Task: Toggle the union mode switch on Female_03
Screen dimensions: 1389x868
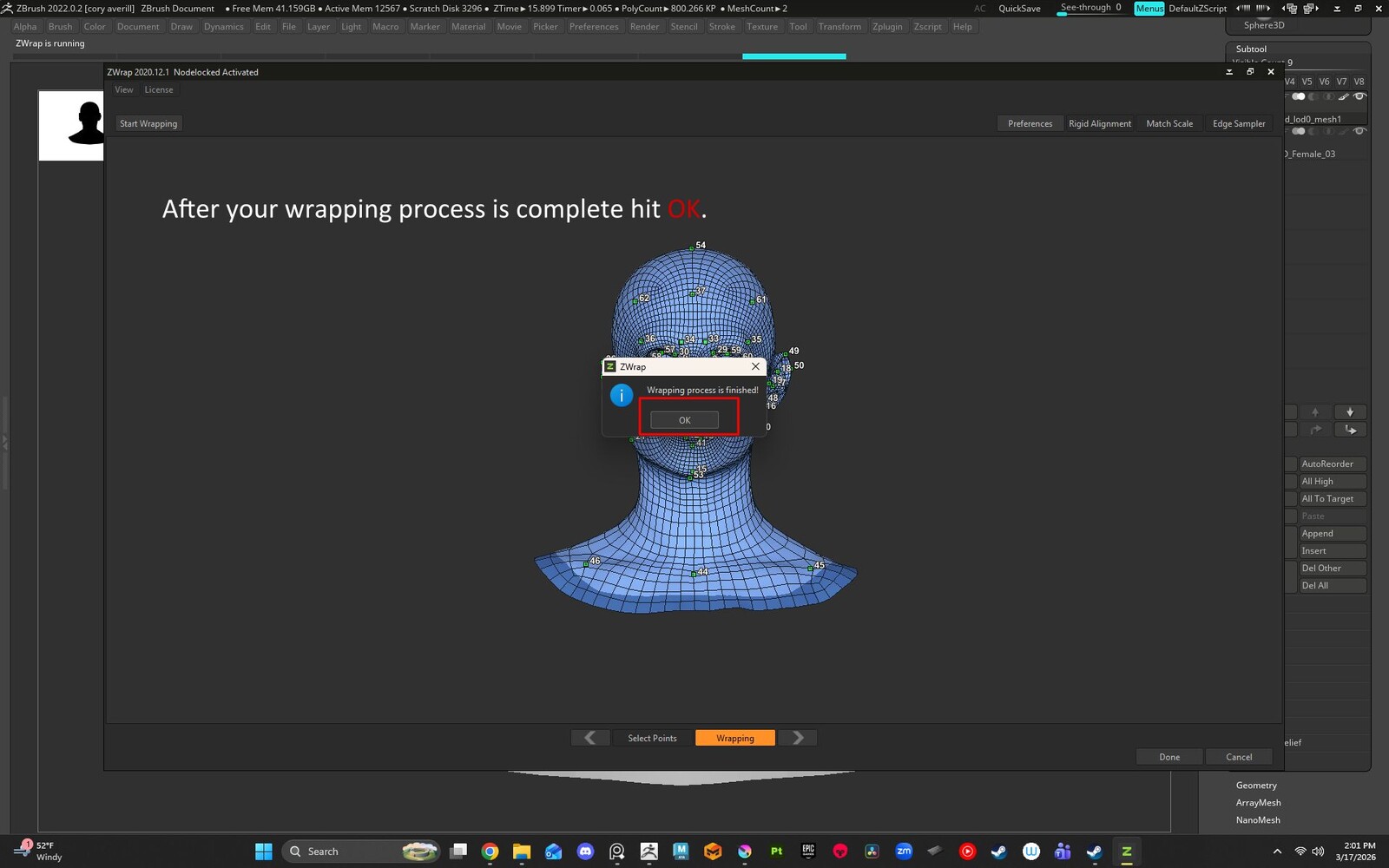Action: 1299,131
